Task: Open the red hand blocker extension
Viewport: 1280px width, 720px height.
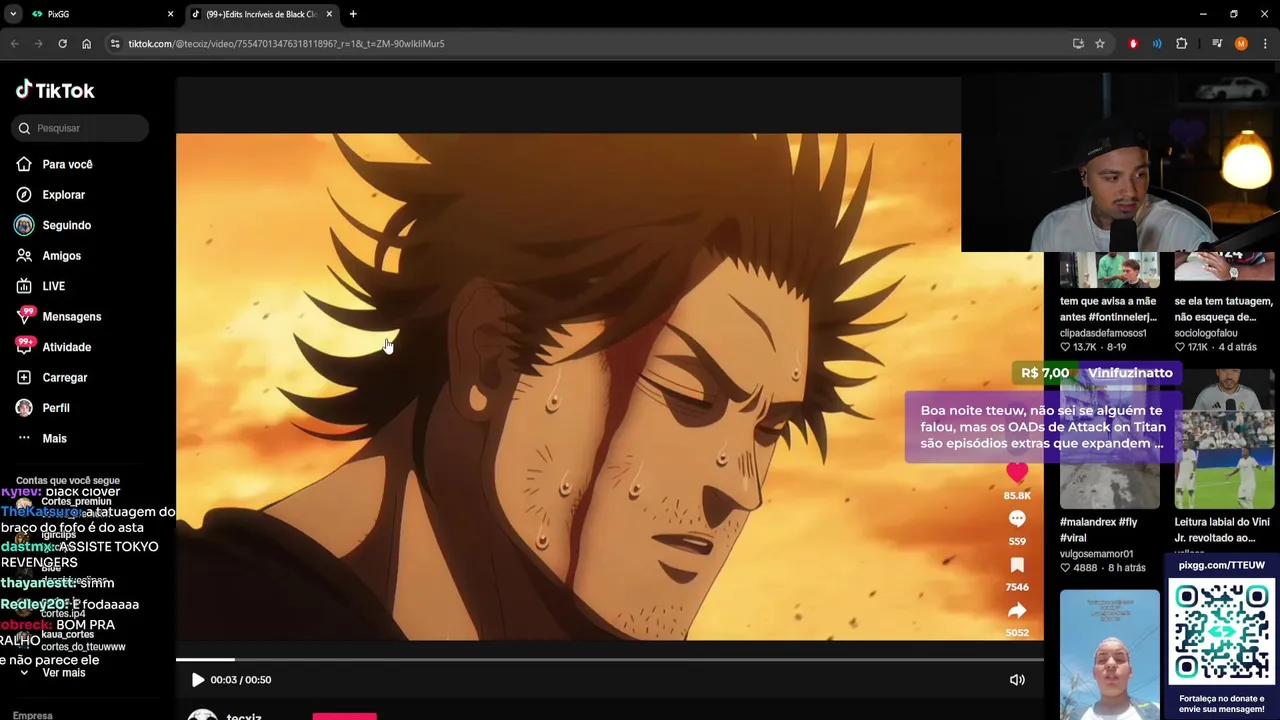Action: coord(1133,44)
